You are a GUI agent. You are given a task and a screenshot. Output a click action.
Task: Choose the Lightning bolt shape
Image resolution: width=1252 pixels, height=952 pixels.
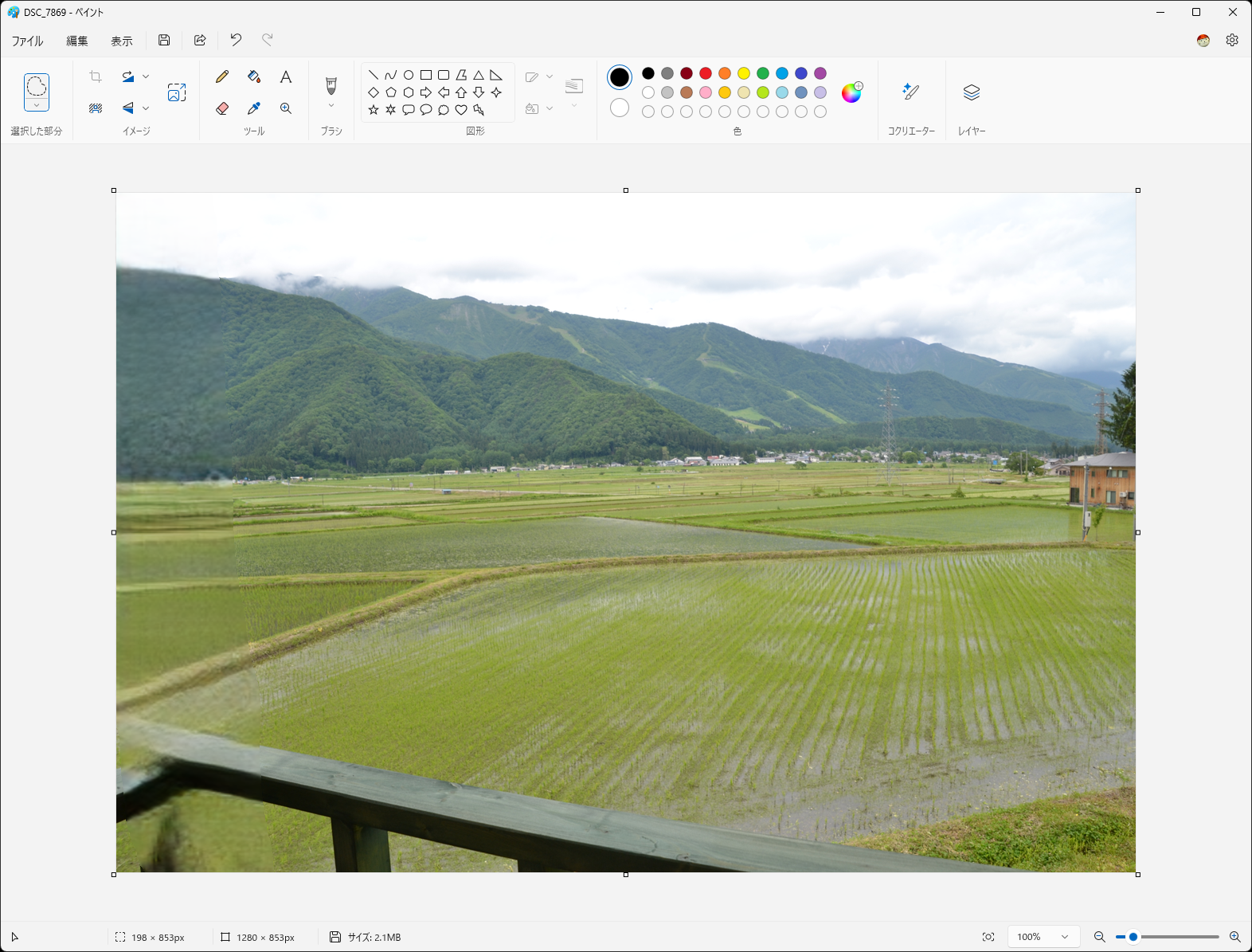point(479,110)
